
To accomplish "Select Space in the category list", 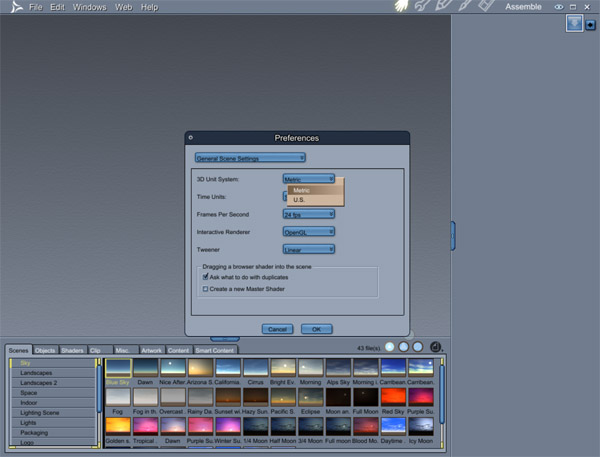I will click(53, 393).
